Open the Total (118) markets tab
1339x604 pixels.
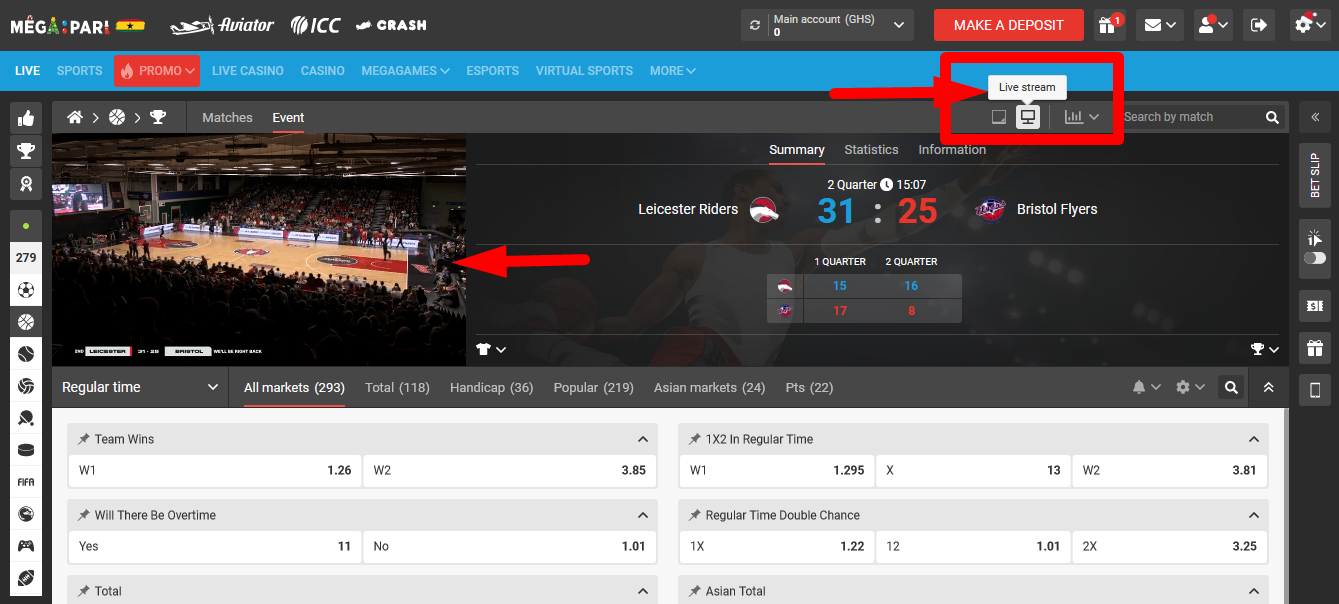397,387
